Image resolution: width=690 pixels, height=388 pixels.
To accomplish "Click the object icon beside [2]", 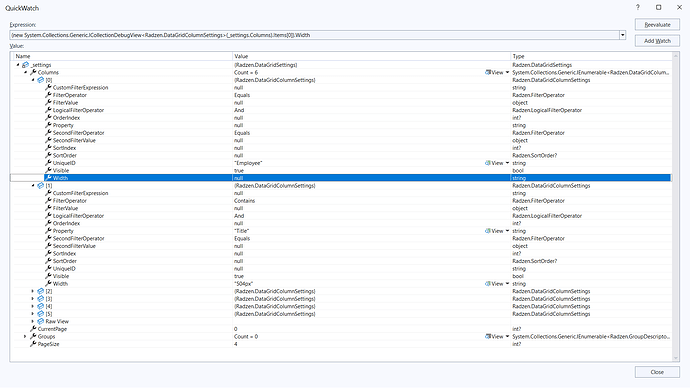I will point(40,291).
